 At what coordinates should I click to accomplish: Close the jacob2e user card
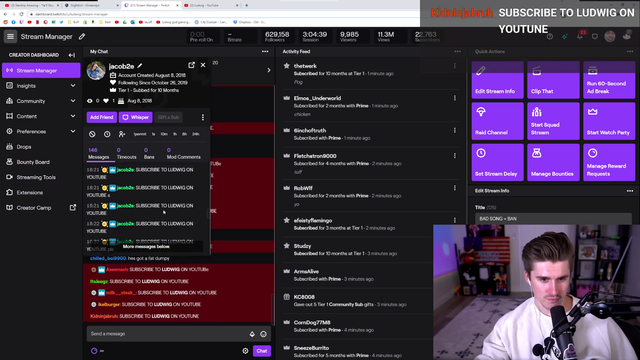click(203, 65)
